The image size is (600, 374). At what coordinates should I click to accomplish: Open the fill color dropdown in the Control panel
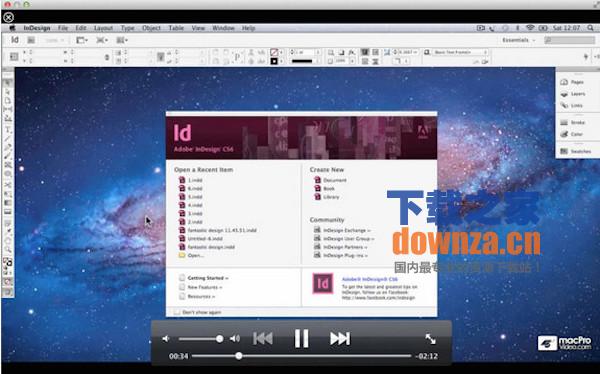282,52
